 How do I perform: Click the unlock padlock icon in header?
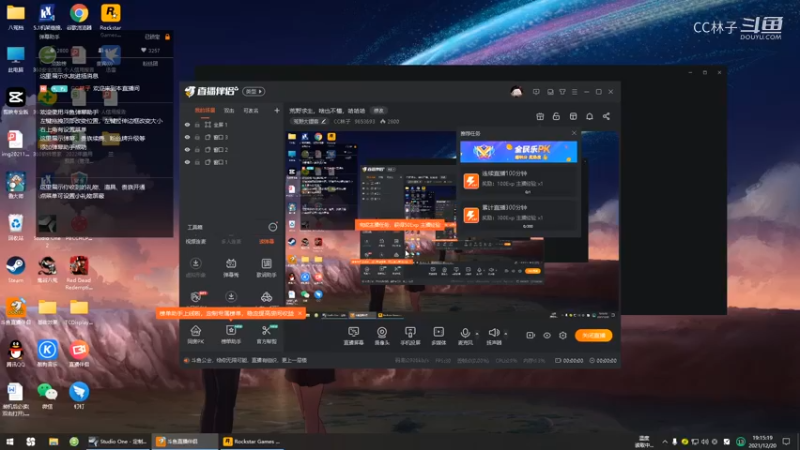pyautogui.click(x=556, y=116)
